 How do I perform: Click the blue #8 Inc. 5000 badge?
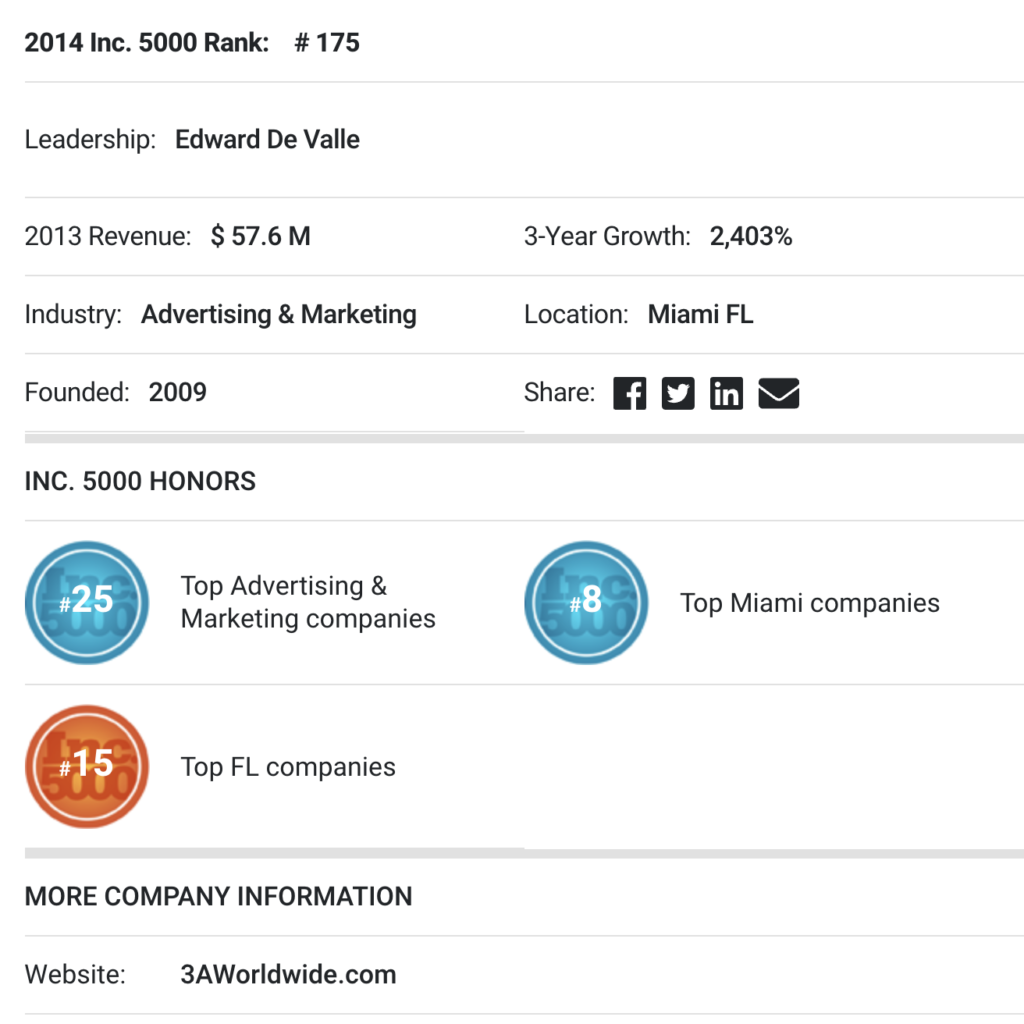click(586, 602)
